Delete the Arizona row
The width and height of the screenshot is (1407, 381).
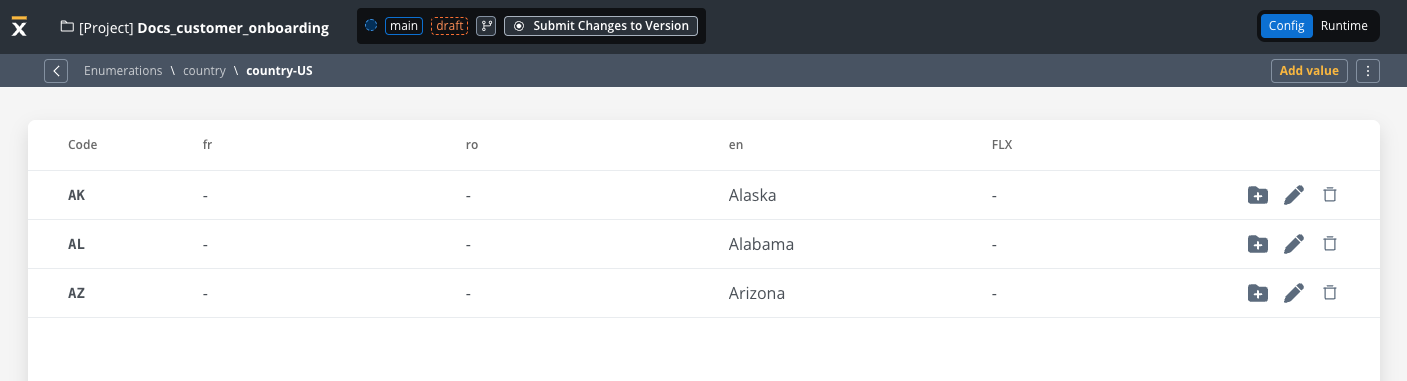(x=1330, y=293)
